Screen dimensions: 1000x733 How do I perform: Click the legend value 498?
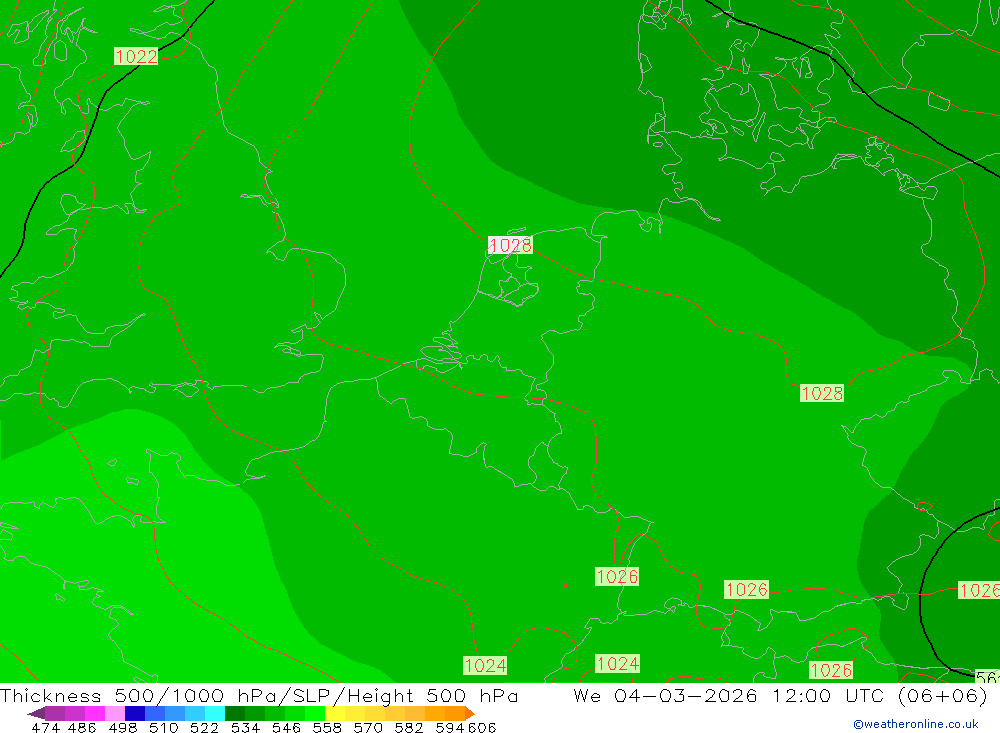click(x=122, y=727)
